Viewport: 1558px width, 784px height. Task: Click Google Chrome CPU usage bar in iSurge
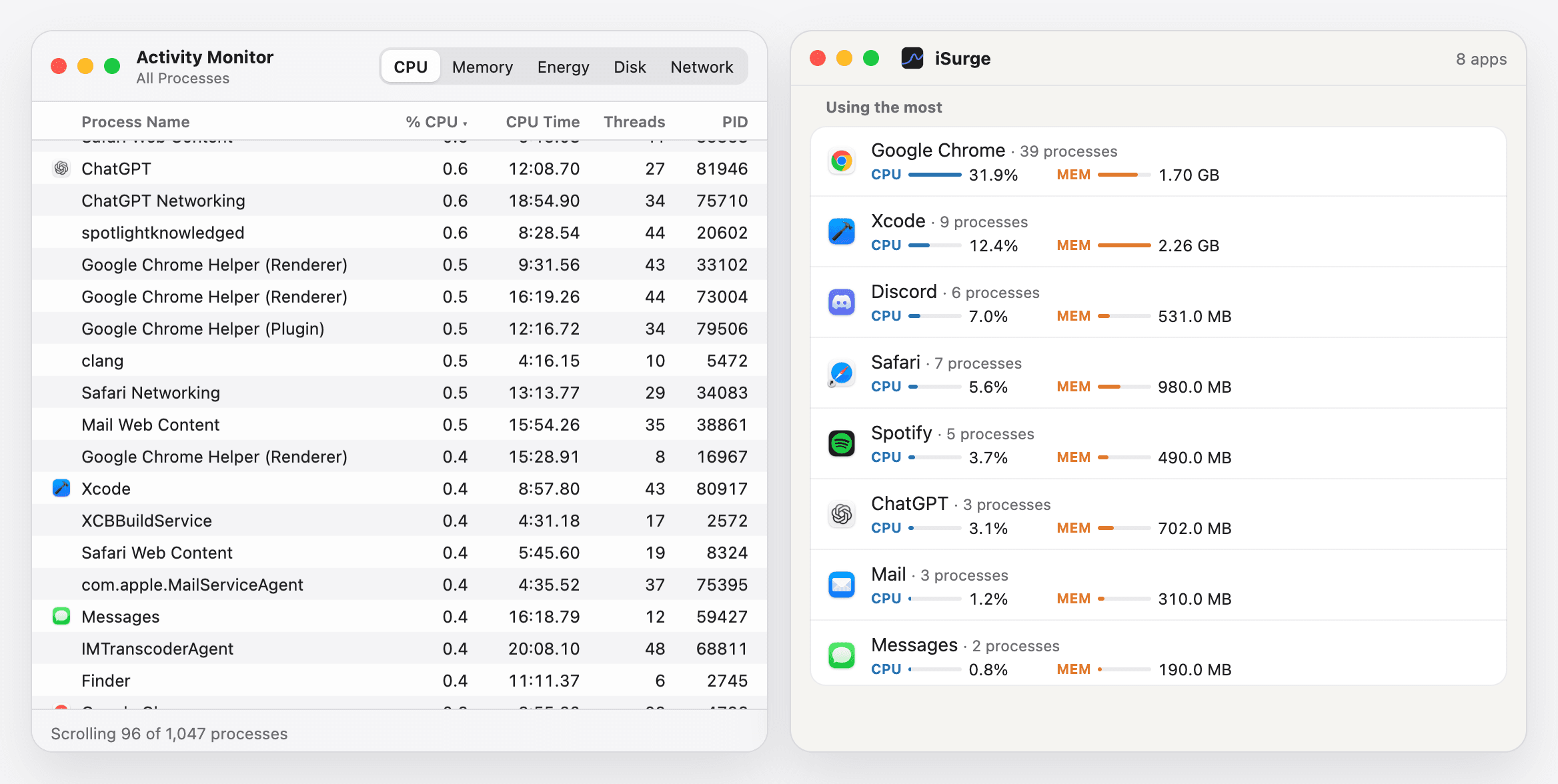934,175
